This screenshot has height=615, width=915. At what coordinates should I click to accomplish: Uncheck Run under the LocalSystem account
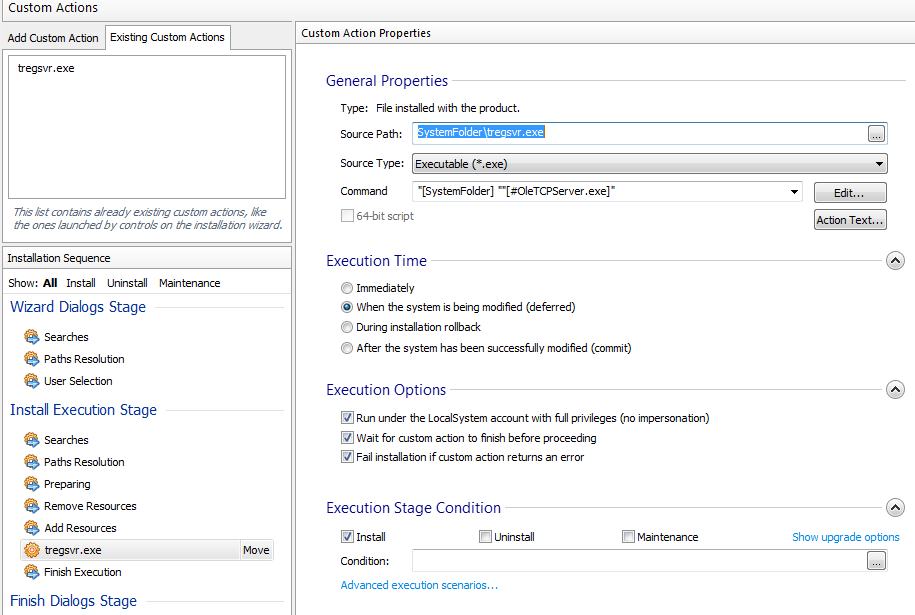[347, 418]
